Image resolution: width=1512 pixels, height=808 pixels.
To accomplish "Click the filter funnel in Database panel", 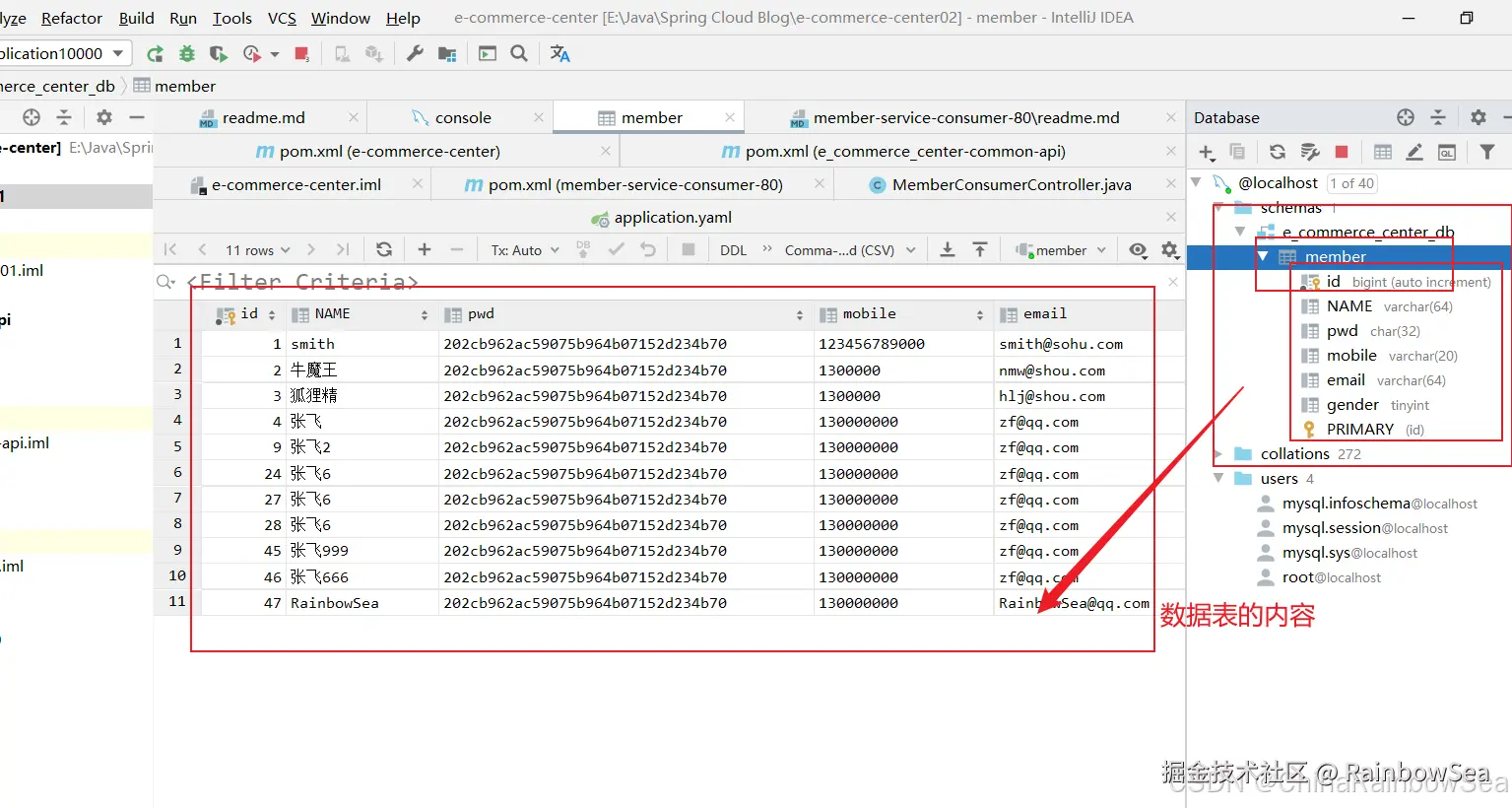I will click(1487, 151).
